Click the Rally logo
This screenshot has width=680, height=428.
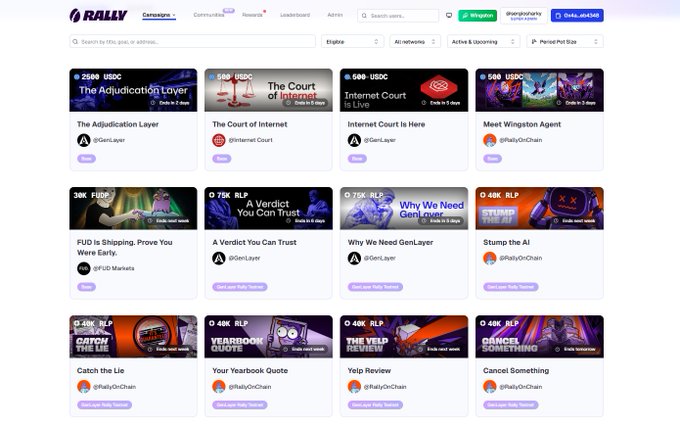98,15
